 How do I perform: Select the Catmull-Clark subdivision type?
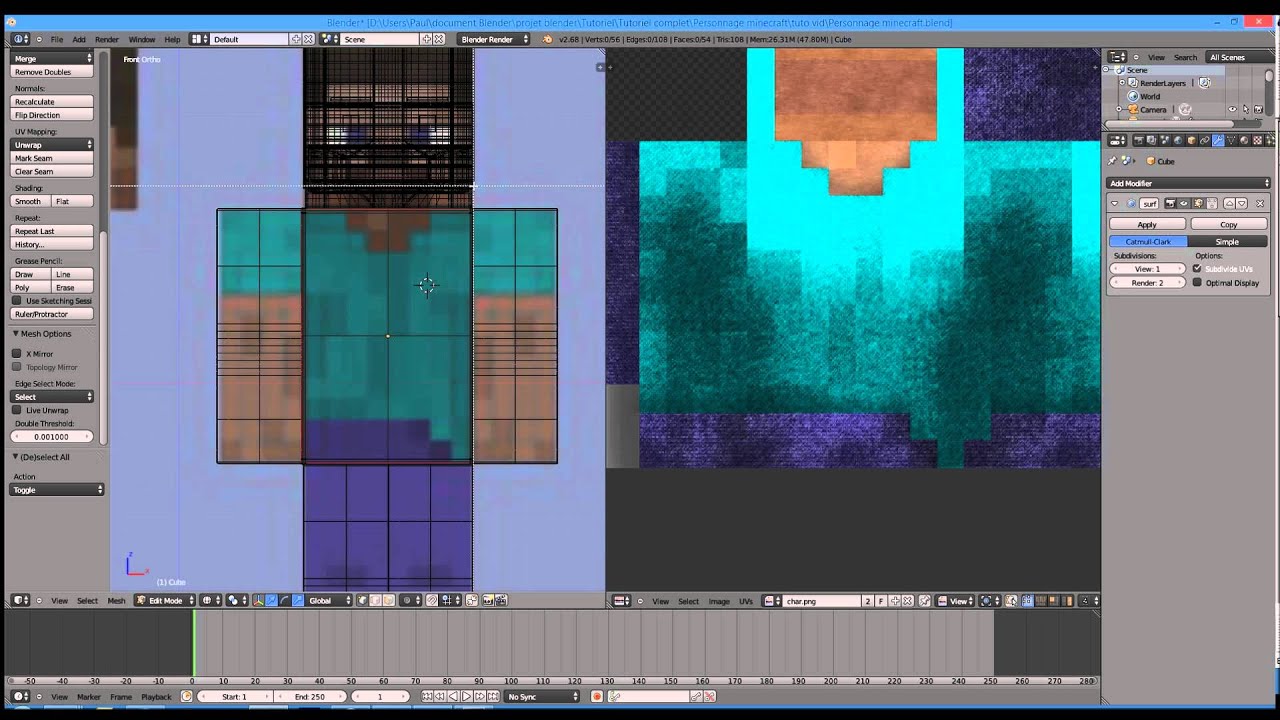coord(1148,242)
